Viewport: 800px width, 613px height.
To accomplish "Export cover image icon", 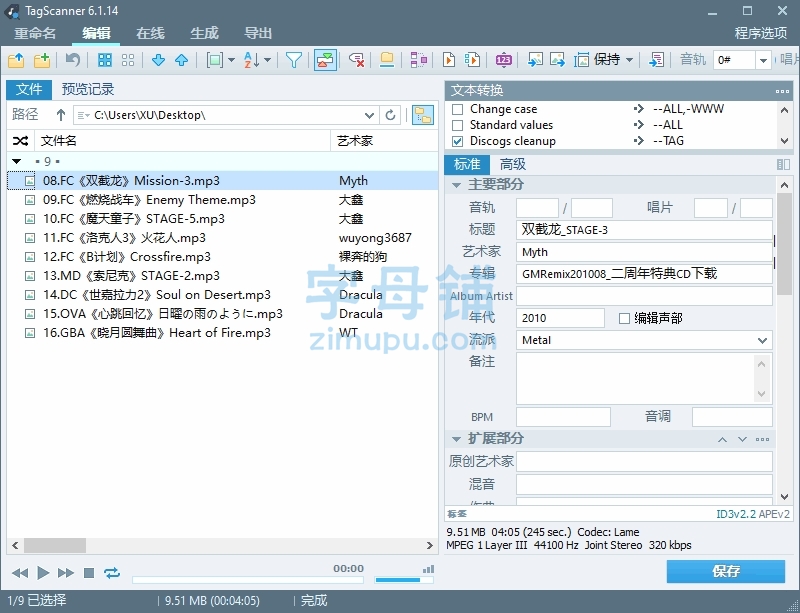I will pyautogui.click(x=558, y=60).
